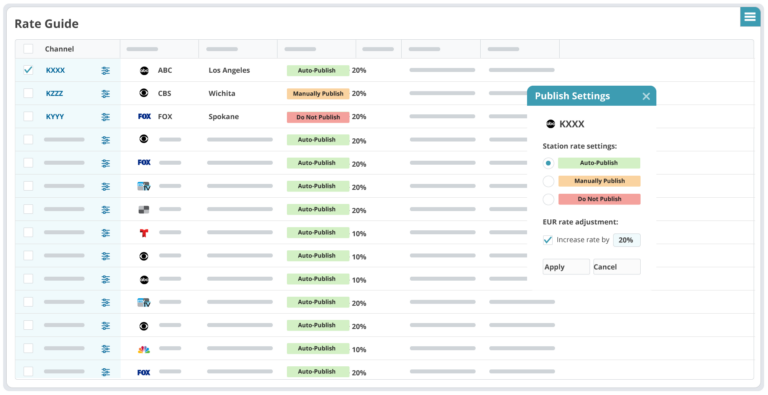Click Auto-Publish badge in KXXX row
768x395 pixels.
pyautogui.click(x=318, y=71)
